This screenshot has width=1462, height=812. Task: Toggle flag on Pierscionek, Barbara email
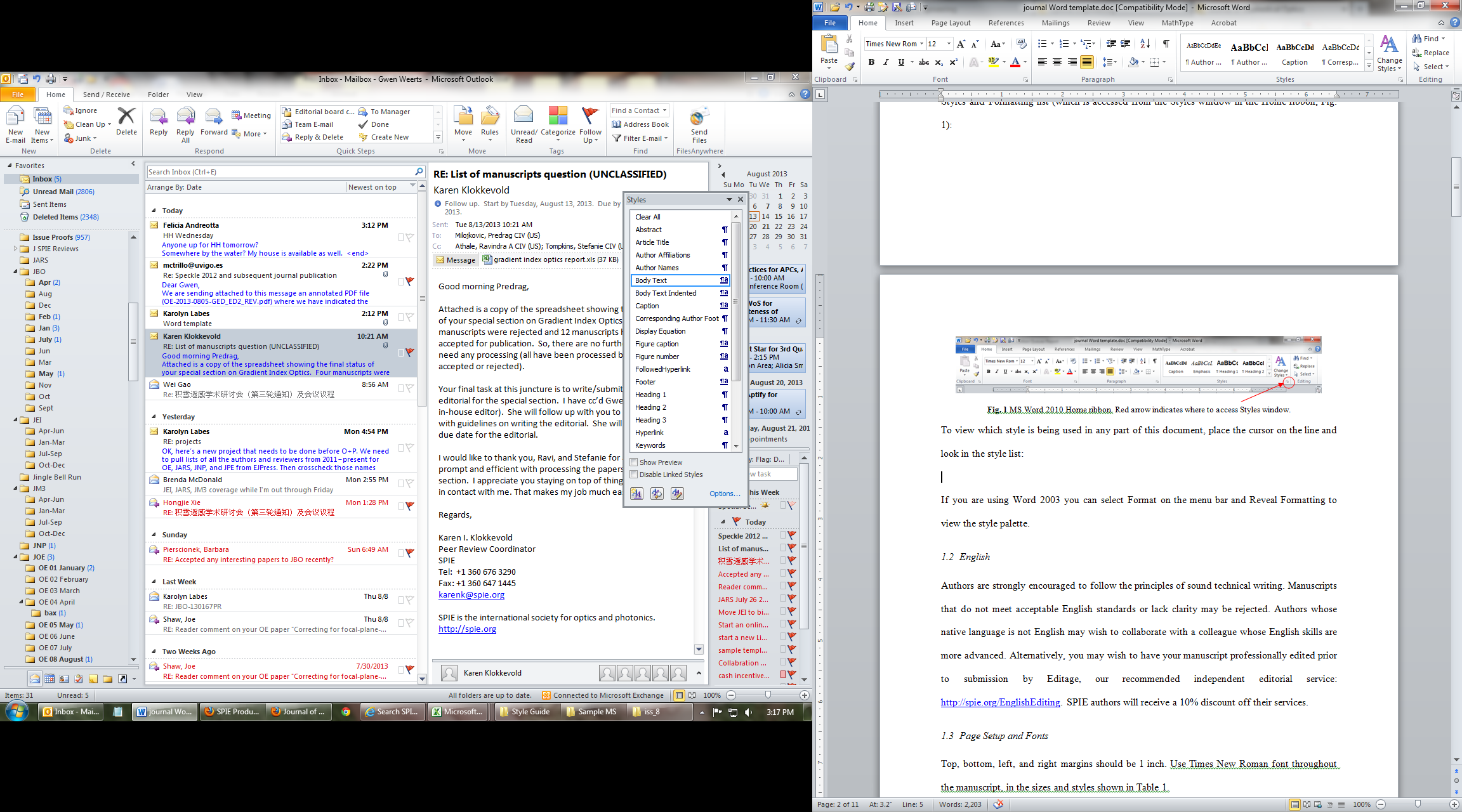(x=410, y=553)
